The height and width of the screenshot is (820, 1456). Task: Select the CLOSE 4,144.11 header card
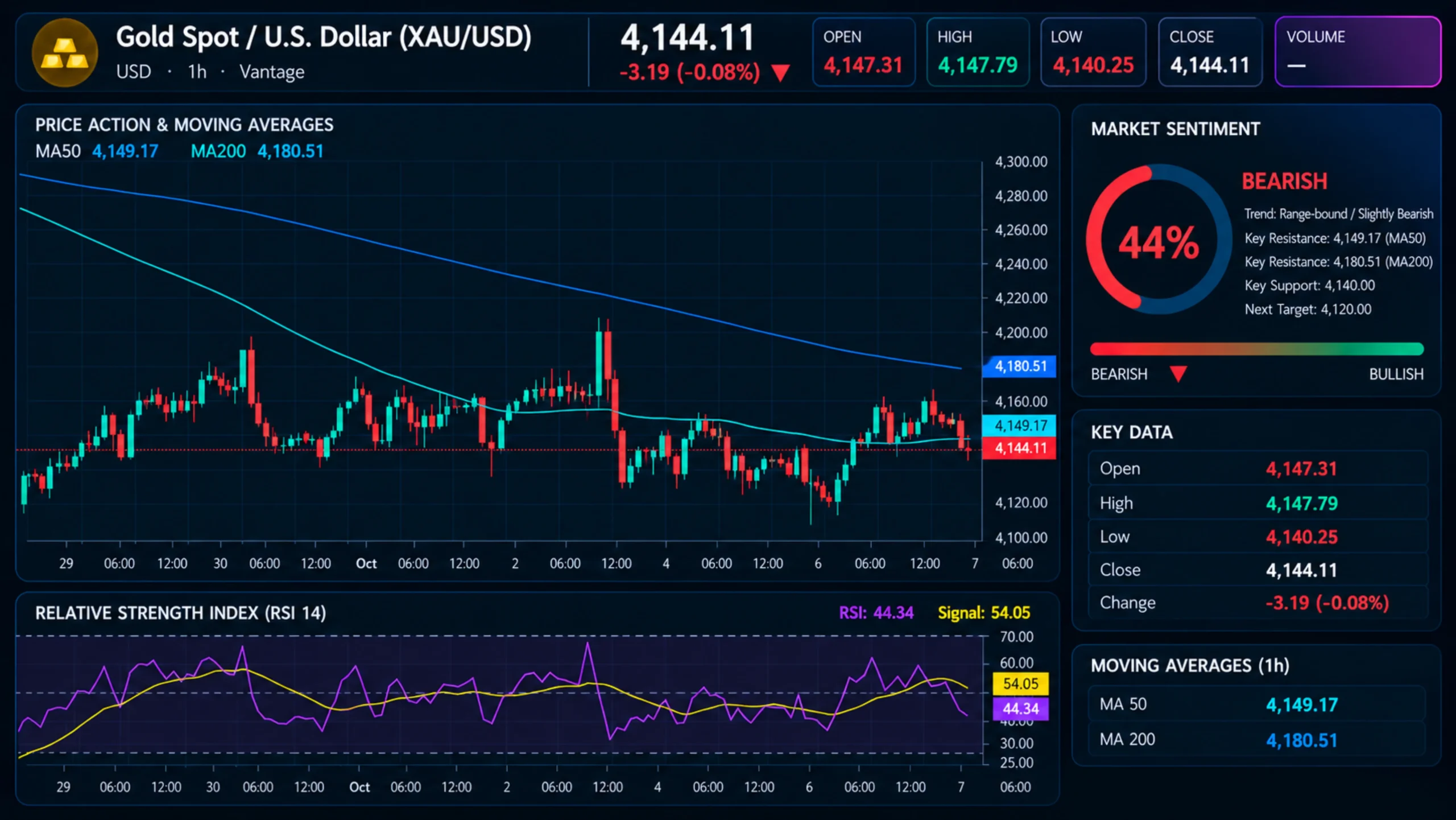tap(1210, 52)
